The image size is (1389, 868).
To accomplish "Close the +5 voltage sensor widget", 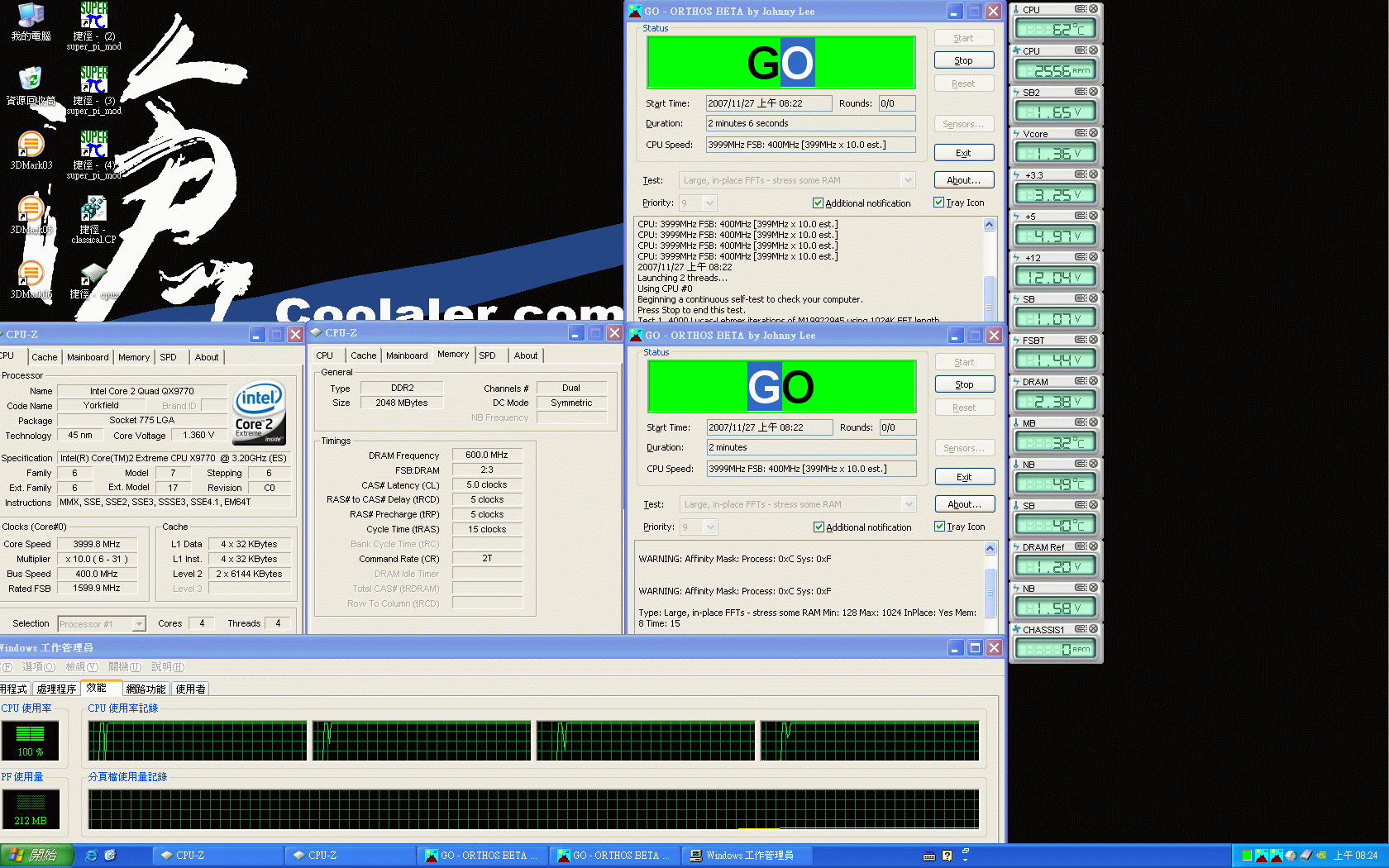I will point(1093,216).
